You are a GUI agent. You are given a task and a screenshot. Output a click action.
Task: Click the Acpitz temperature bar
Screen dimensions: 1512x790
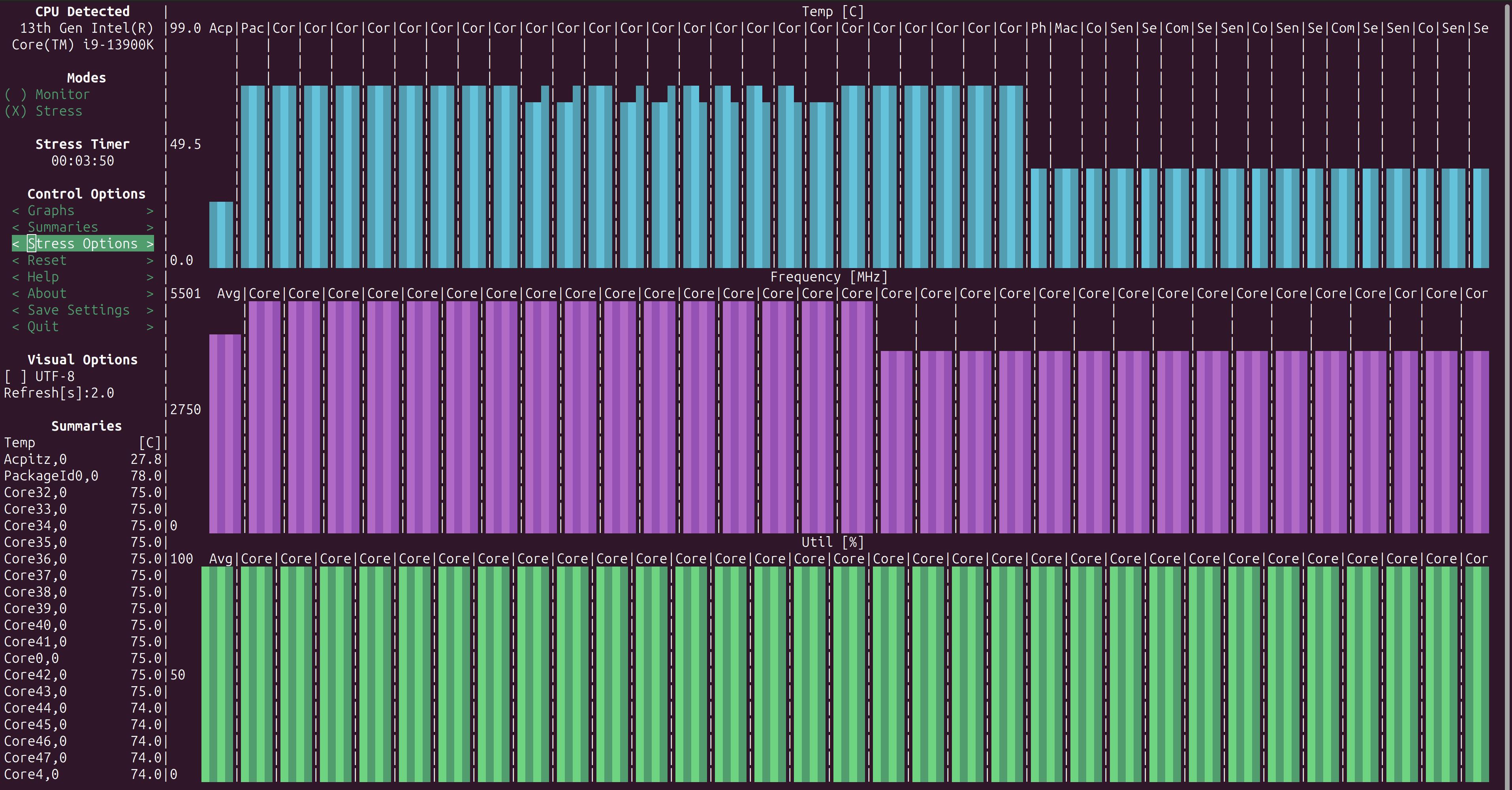click(x=221, y=235)
